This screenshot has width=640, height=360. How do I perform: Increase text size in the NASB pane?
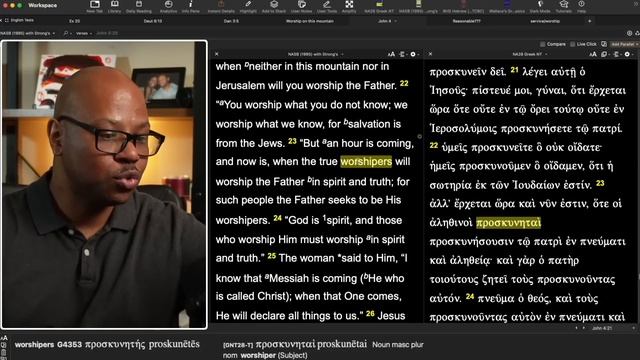pos(391,54)
